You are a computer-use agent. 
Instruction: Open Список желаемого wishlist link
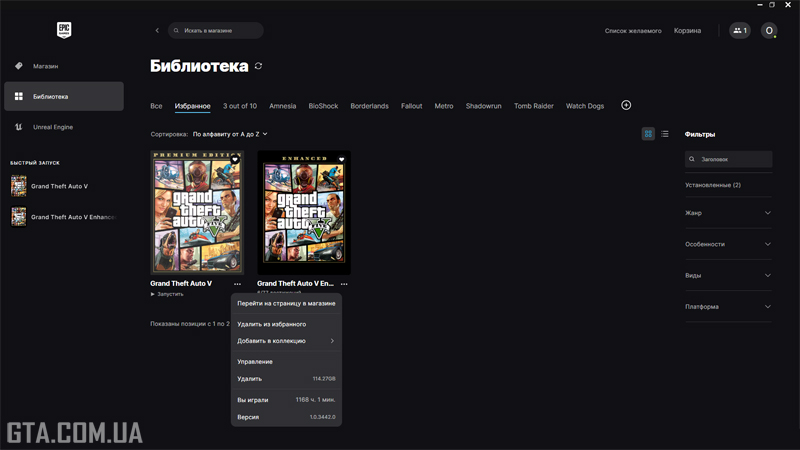[x=633, y=31]
